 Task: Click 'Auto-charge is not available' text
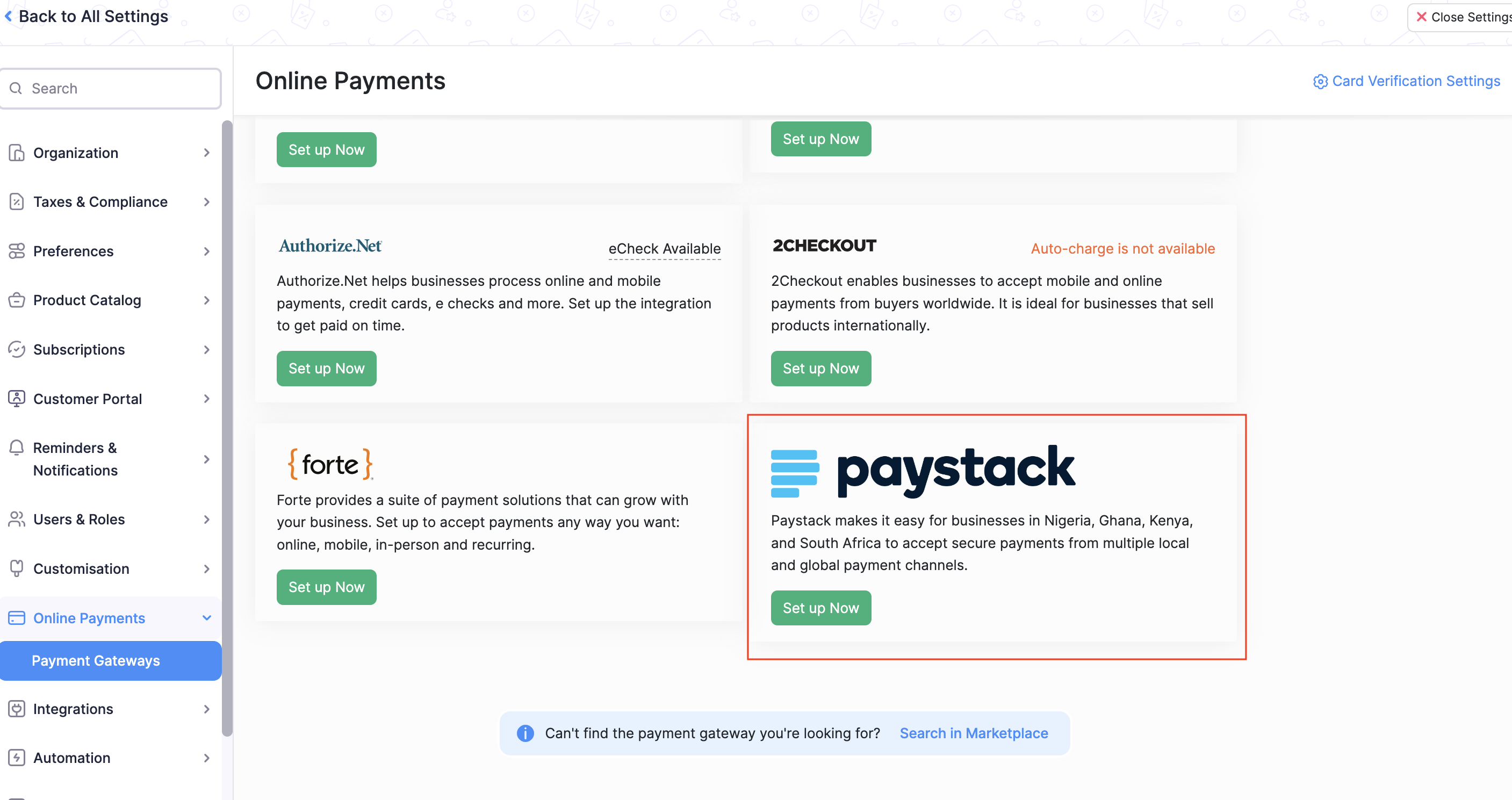coord(1123,249)
